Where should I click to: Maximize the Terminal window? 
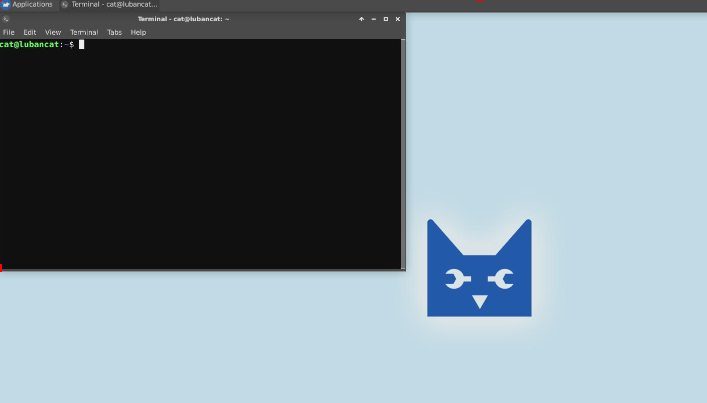click(386, 19)
